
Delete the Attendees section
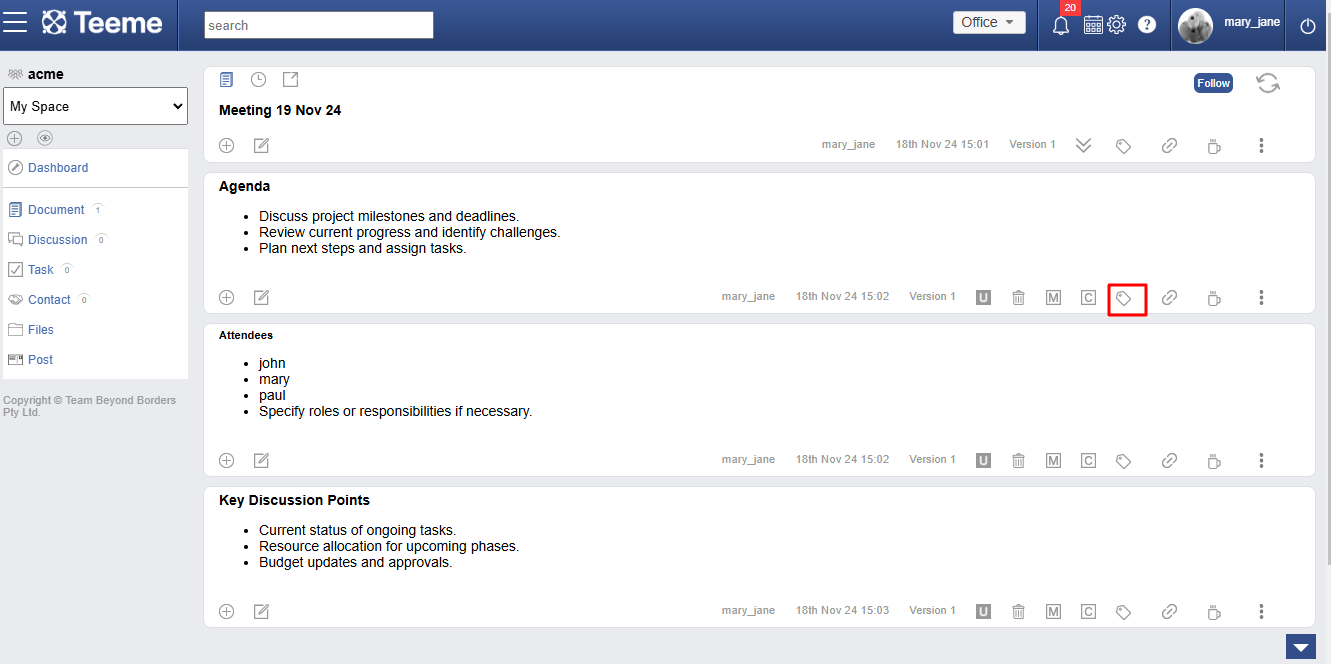(x=1018, y=460)
